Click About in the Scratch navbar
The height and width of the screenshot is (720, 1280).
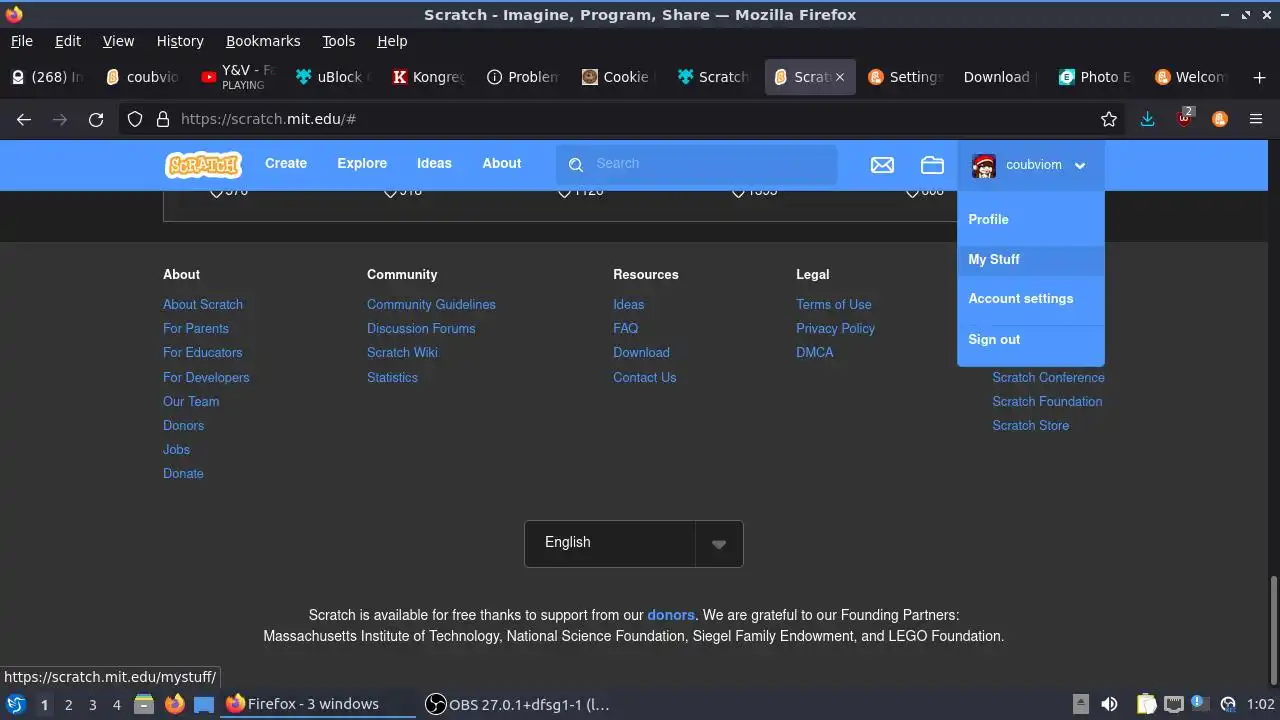click(502, 164)
